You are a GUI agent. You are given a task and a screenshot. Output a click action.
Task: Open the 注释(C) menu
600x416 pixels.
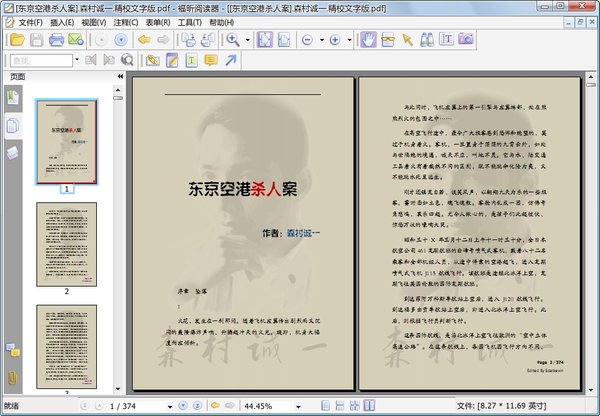128,21
